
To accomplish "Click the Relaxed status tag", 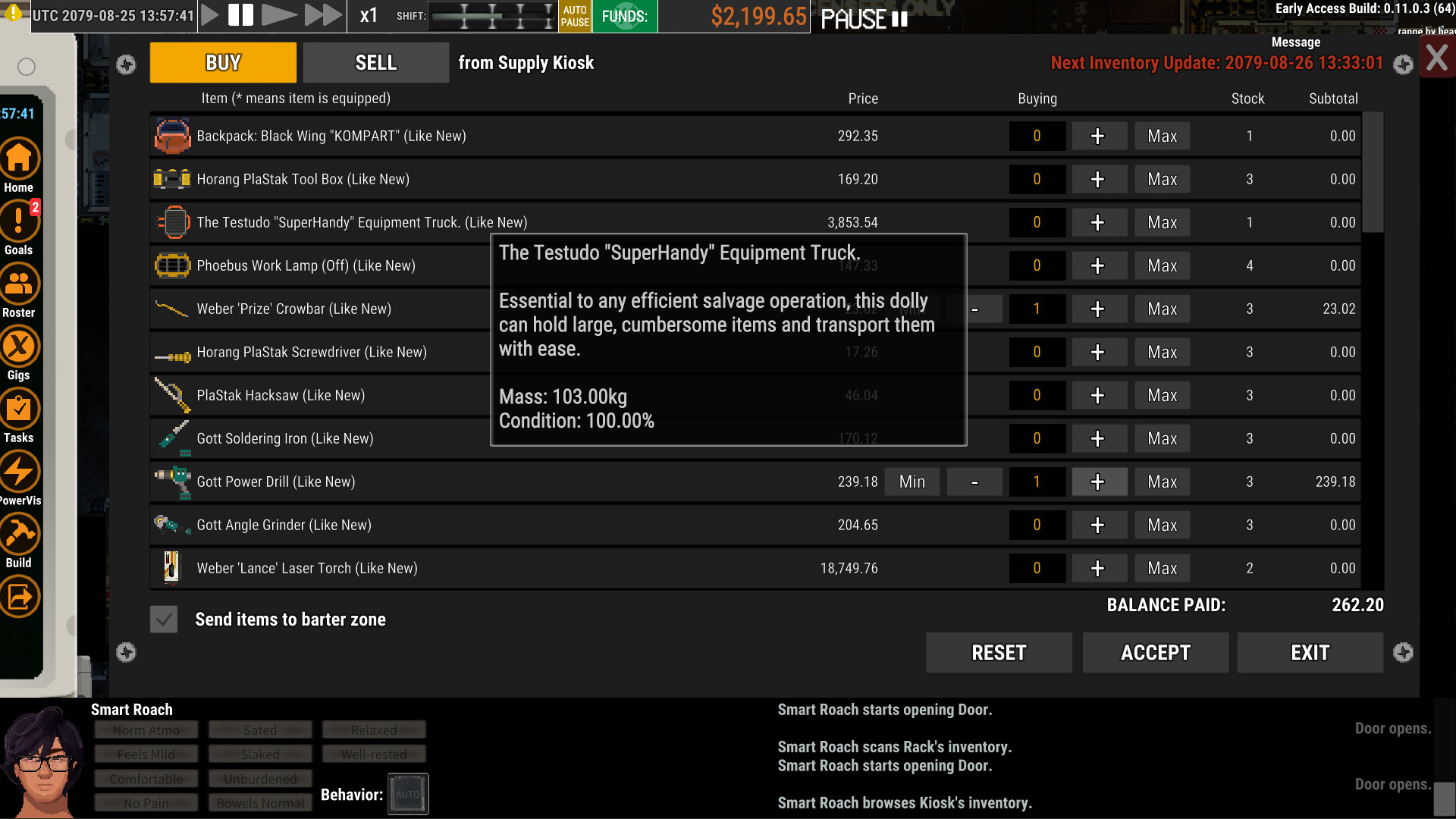I will click(x=374, y=730).
